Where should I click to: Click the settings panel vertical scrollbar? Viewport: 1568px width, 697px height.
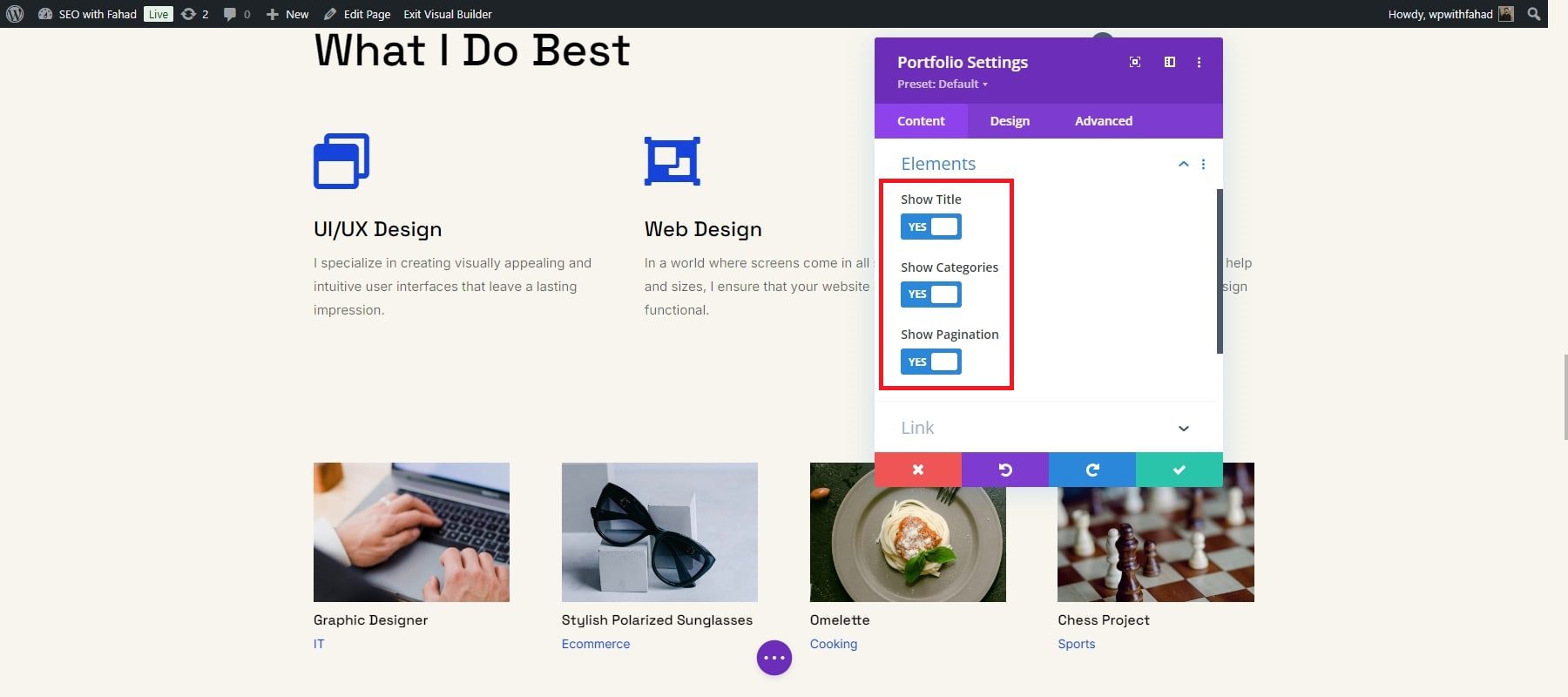point(1220,271)
